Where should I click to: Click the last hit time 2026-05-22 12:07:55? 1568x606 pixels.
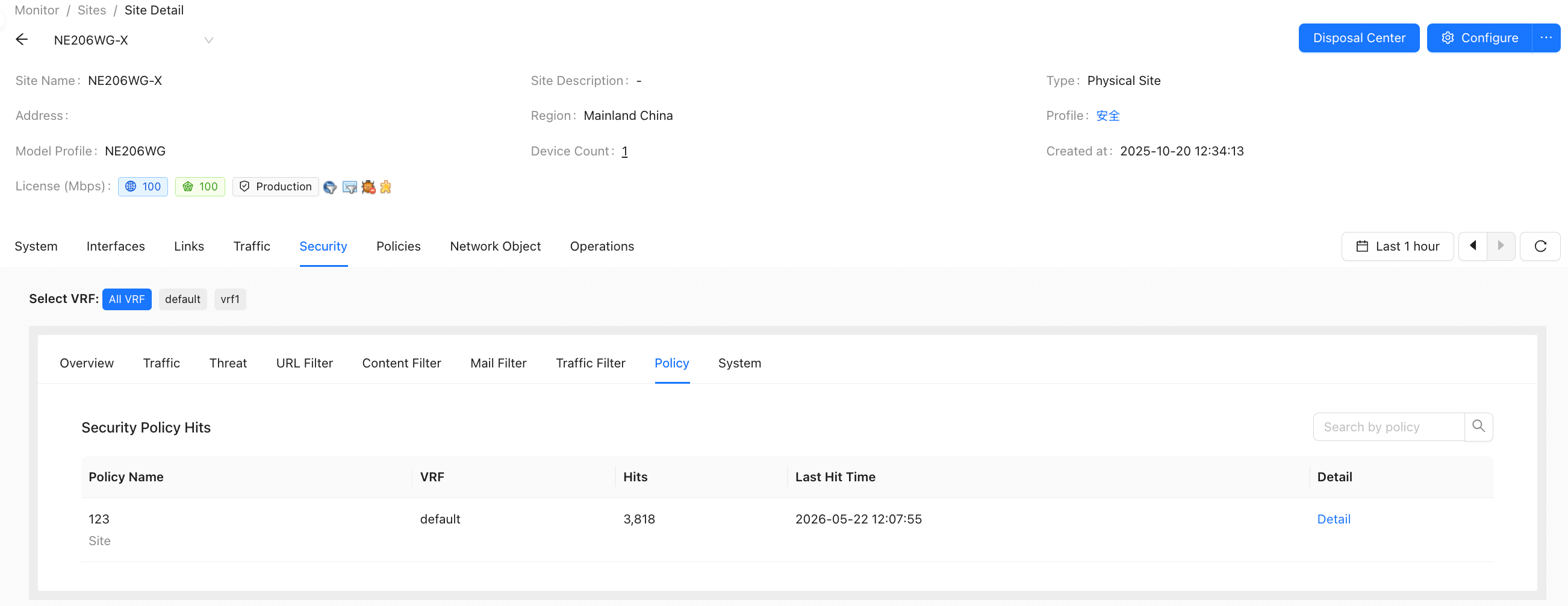point(858,519)
